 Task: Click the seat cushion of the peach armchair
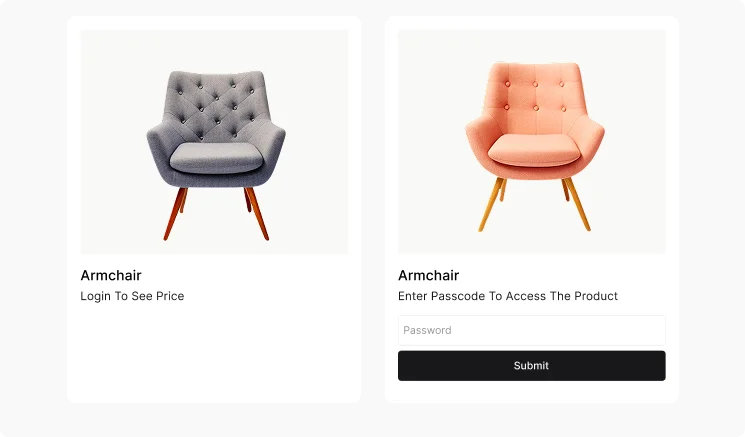point(533,150)
